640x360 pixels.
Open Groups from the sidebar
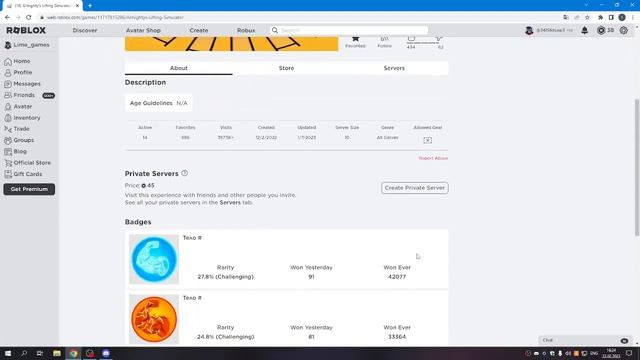click(x=24, y=140)
